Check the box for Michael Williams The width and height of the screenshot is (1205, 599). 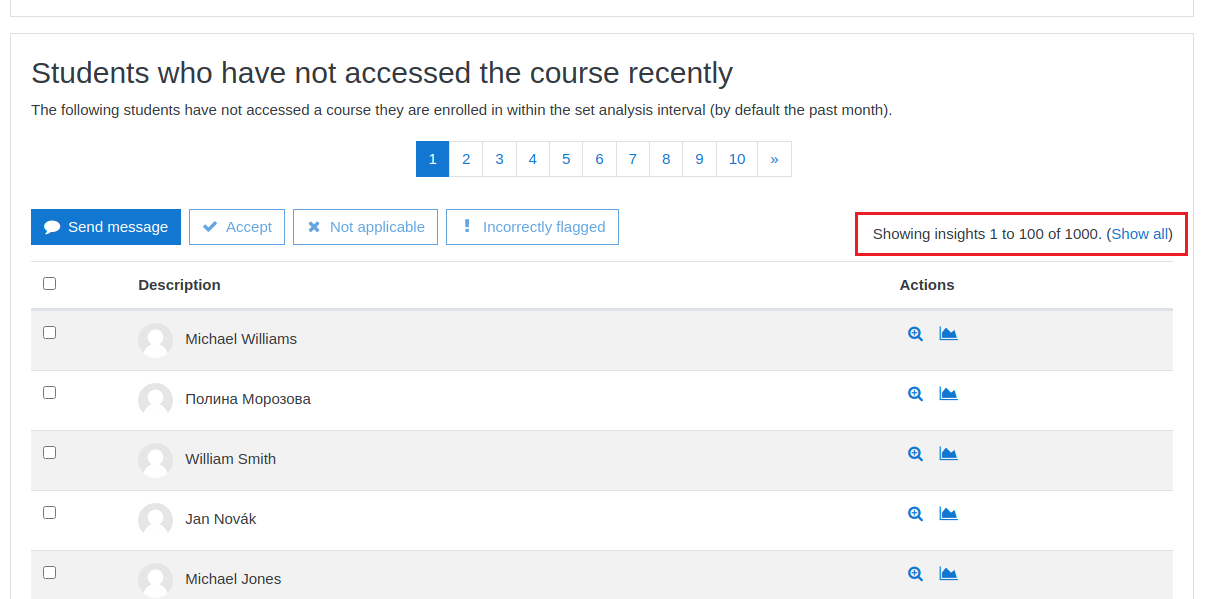(49, 333)
